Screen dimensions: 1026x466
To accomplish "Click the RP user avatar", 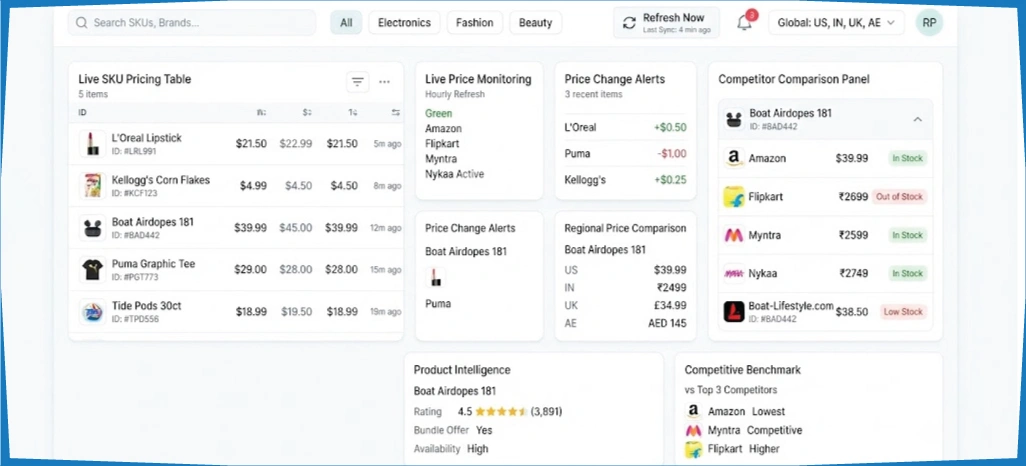I will [929, 22].
